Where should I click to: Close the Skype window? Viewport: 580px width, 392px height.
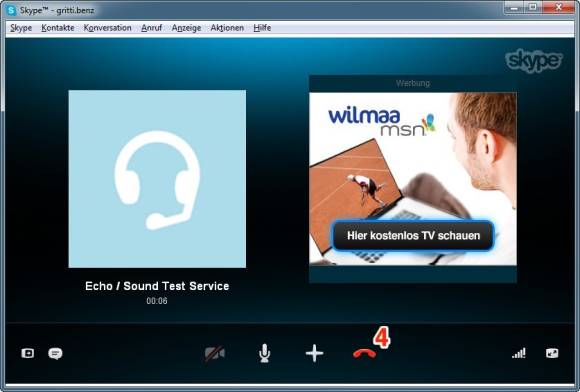point(558,7)
